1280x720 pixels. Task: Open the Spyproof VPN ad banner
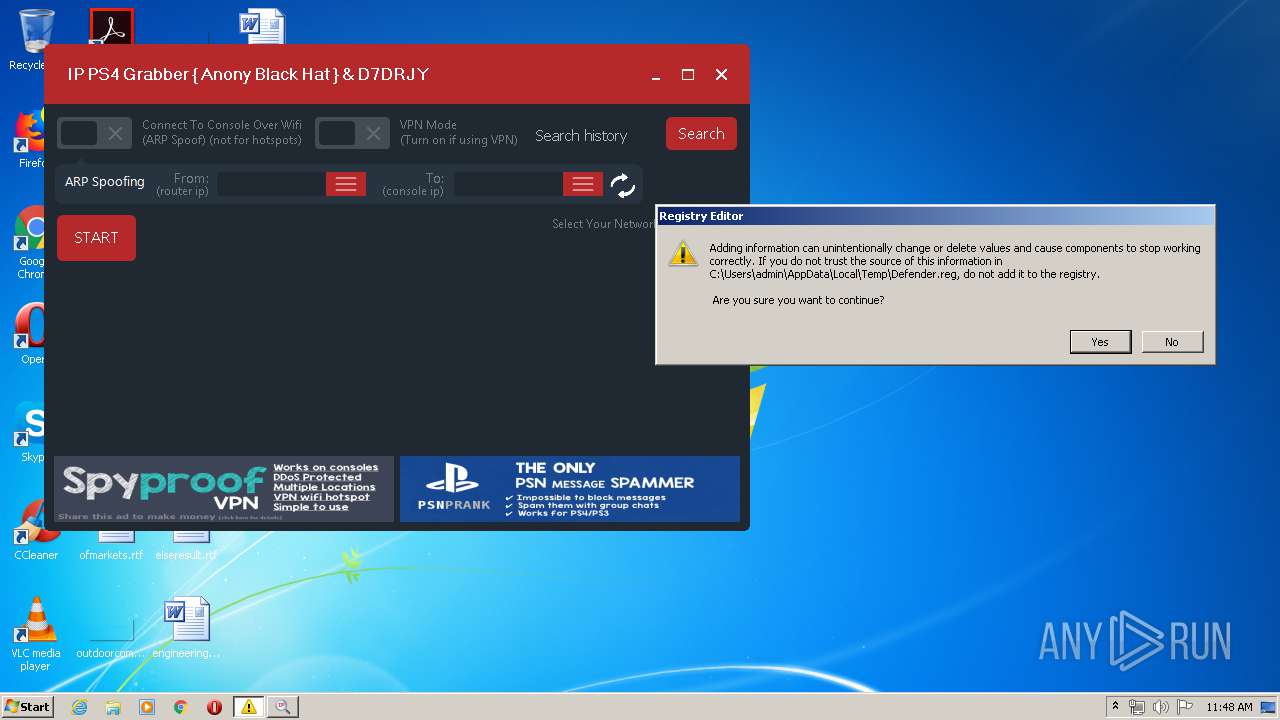(224, 489)
